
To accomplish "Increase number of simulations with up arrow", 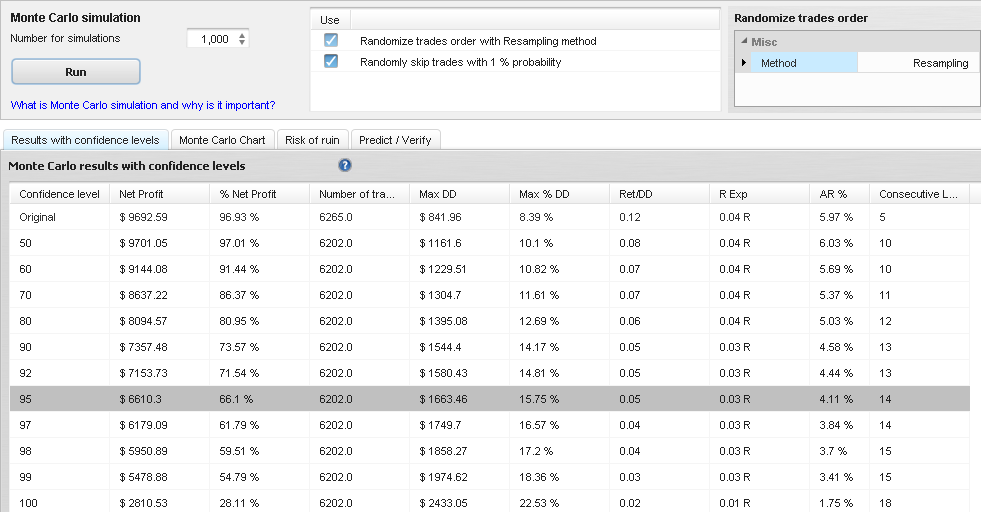I will pyautogui.click(x=242, y=34).
